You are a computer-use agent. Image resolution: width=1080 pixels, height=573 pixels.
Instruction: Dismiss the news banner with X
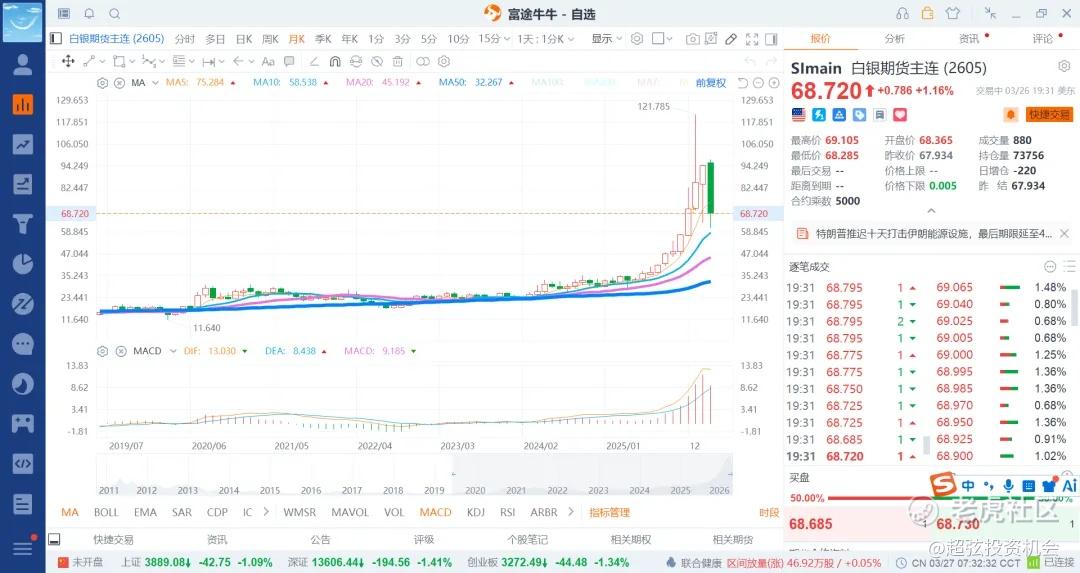(1064, 234)
